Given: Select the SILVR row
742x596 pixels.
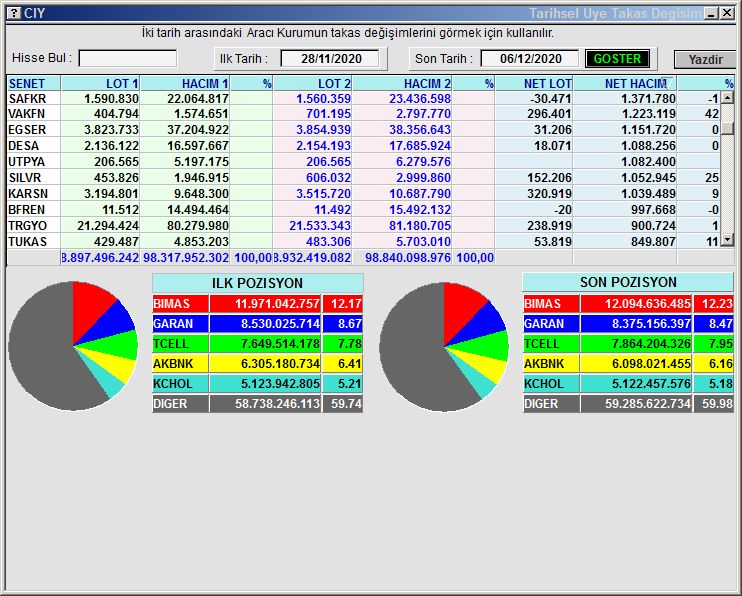Looking at the screenshot, I should point(363,178).
